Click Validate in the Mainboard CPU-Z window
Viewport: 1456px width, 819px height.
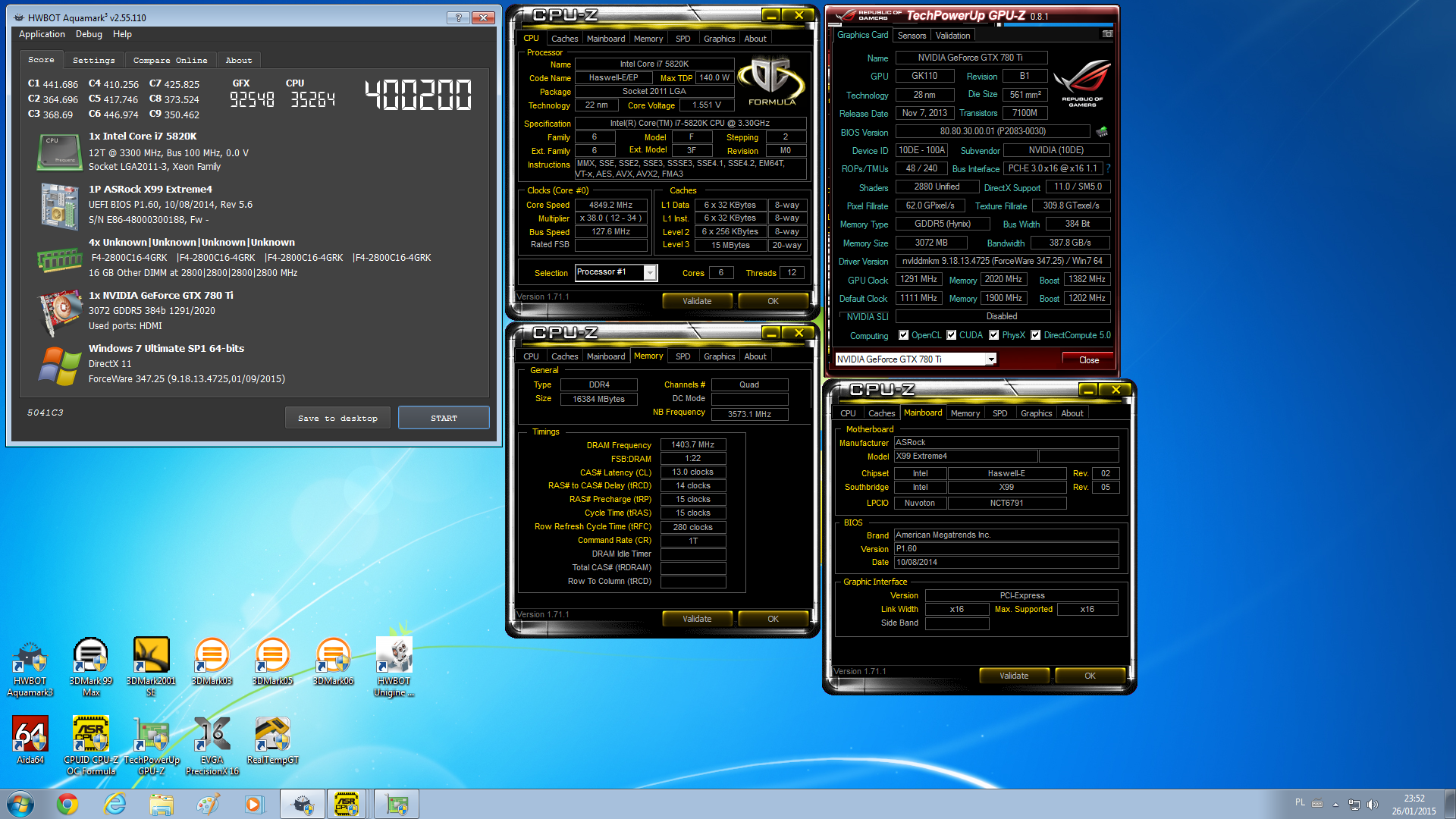click(x=1014, y=676)
